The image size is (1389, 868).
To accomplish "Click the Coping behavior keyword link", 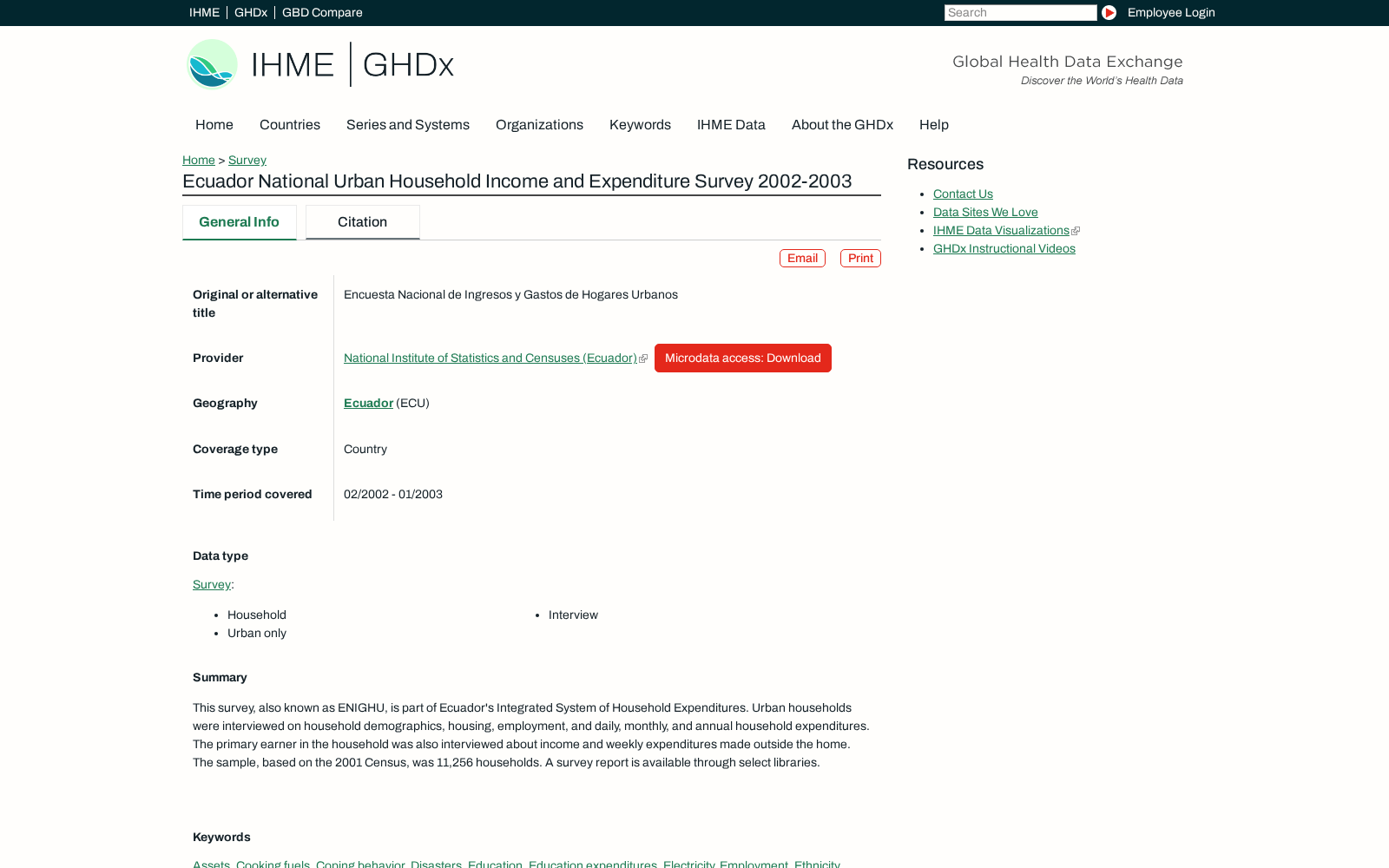I will (x=360, y=864).
